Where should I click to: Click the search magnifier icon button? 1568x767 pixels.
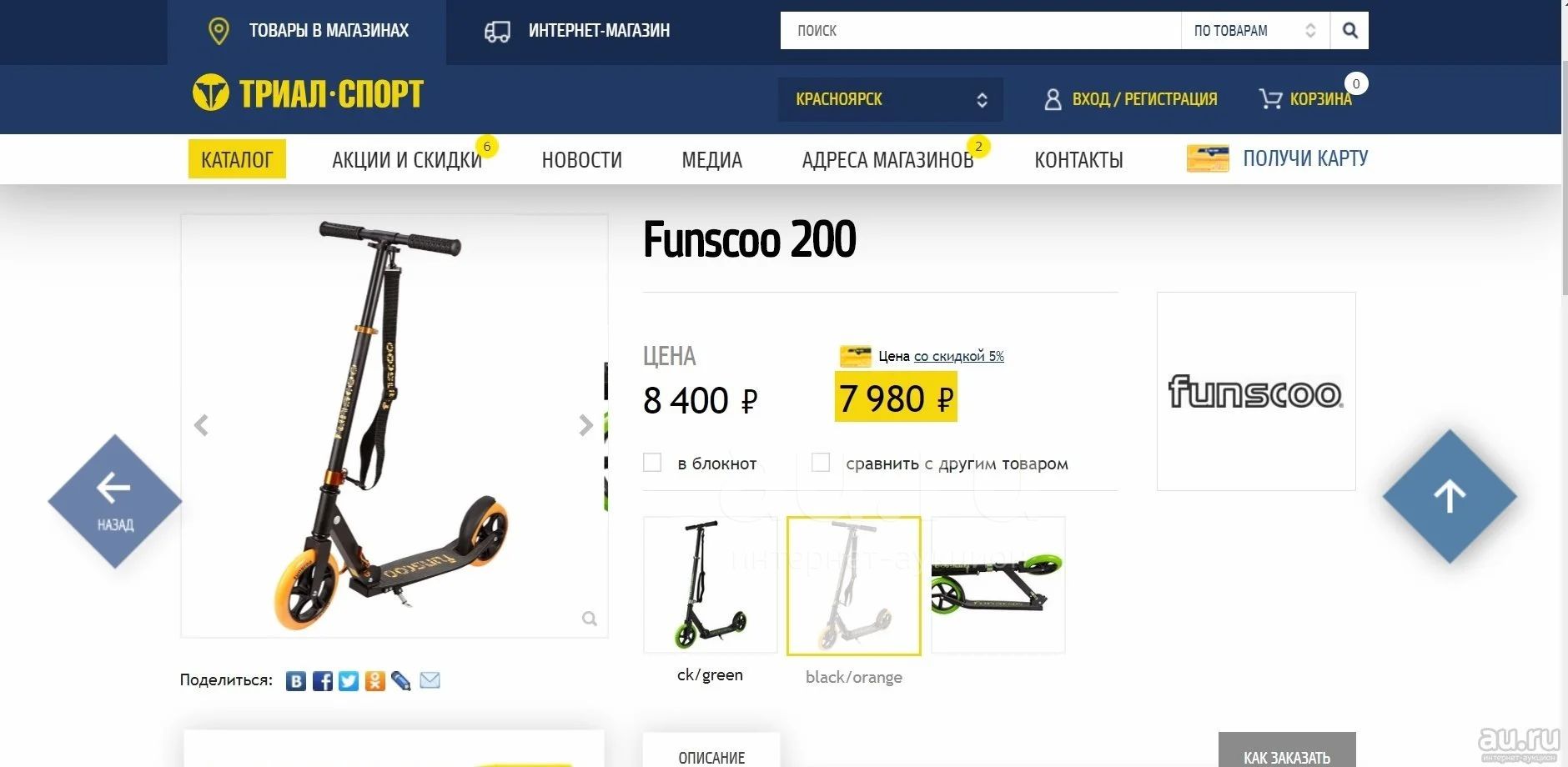pyautogui.click(x=1349, y=31)
